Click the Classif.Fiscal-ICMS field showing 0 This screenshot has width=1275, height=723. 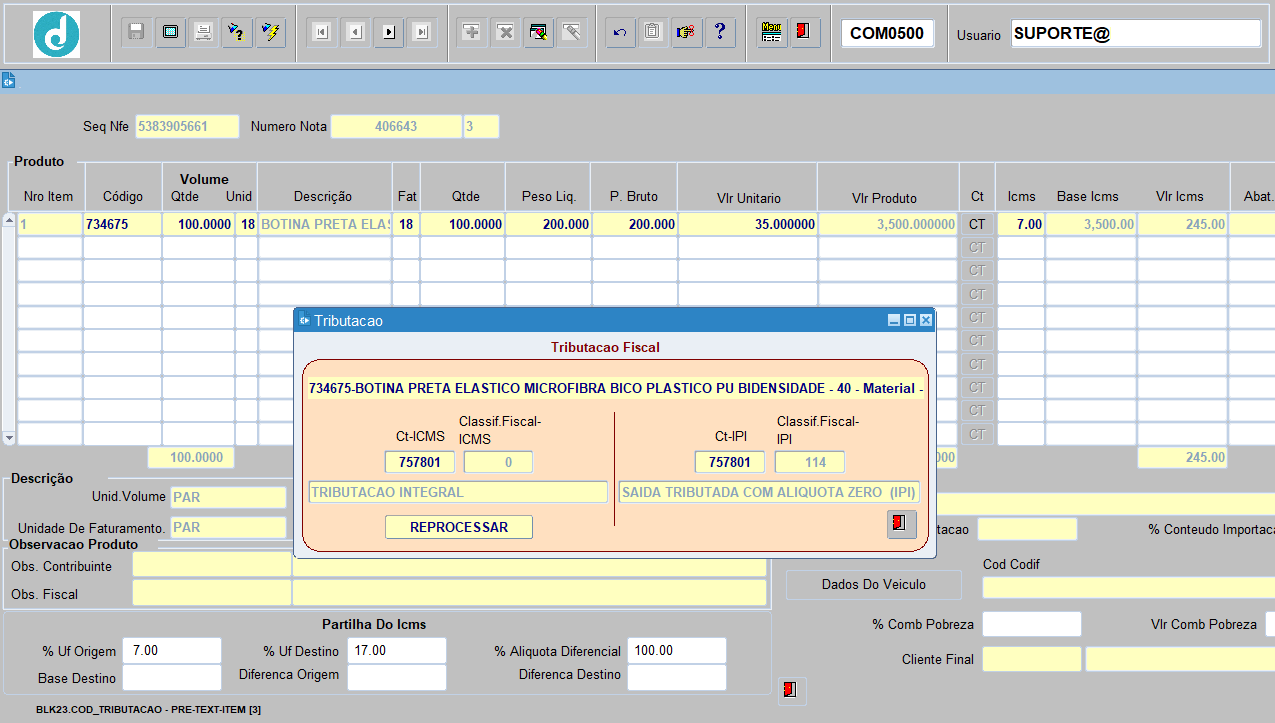tap(498, 462)
